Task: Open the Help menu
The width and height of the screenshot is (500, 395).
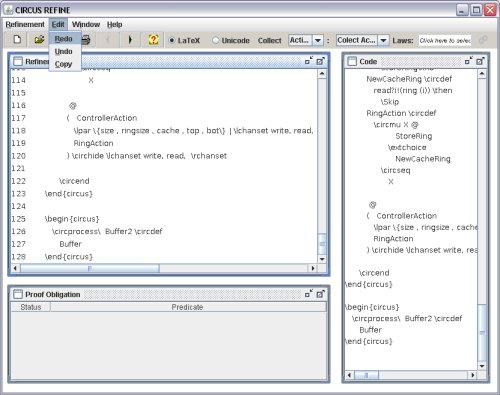Action: [115, 24]
